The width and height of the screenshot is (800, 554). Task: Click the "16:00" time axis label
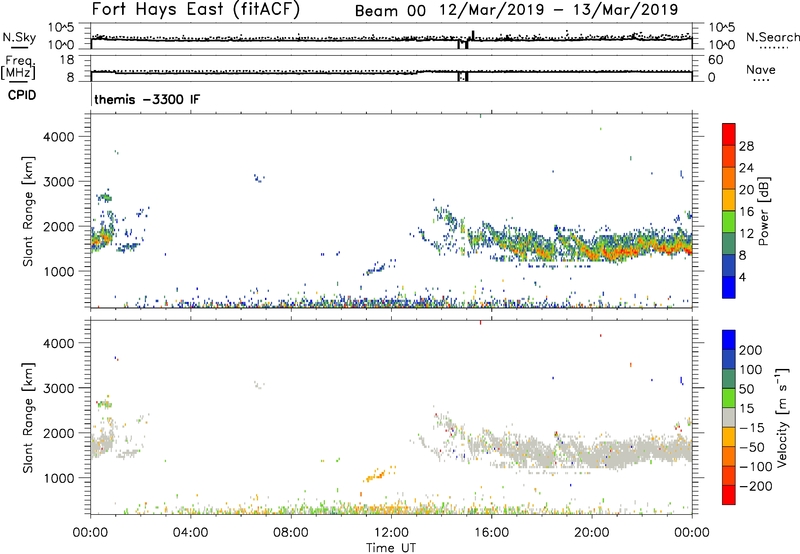pyautogui.click(x=491, y=533)
